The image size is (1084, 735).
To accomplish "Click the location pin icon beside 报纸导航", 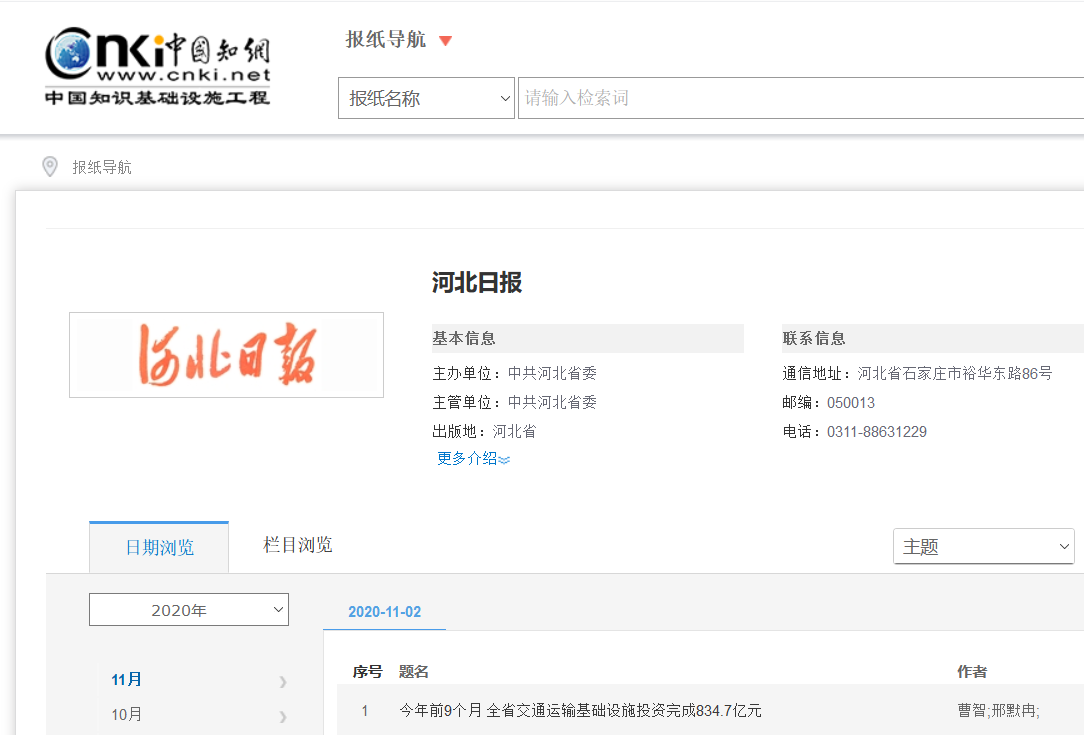I will (50, 167).
